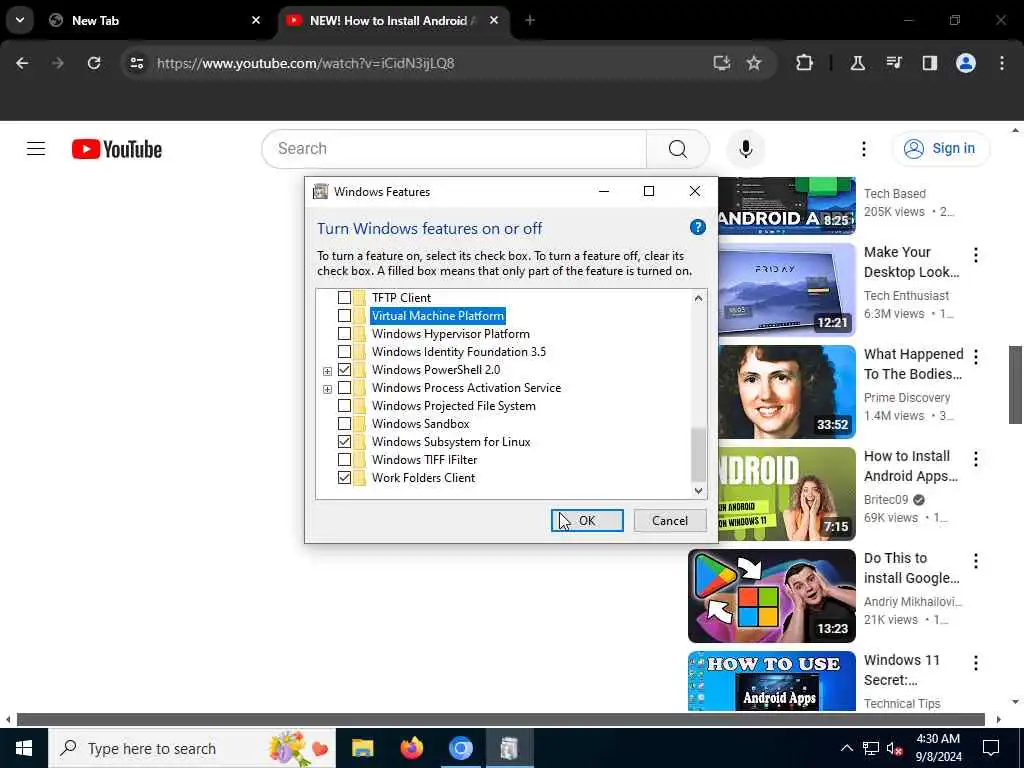
Task: Uncheck Windows Subsystem for Linux
Action: point(344,441)
